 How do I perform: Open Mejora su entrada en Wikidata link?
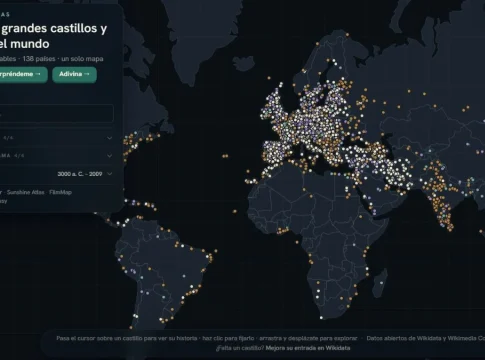click(308, 348)
